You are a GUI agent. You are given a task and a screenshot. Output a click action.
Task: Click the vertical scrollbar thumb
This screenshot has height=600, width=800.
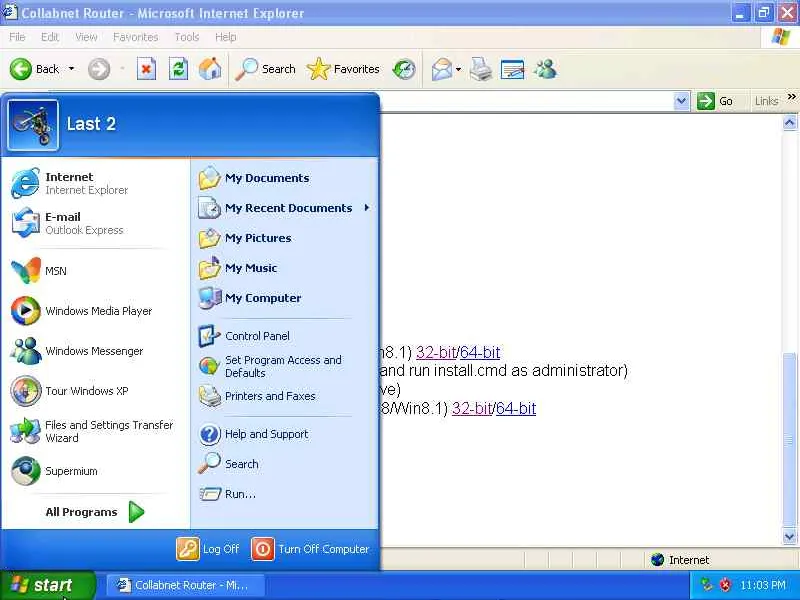tap(789, 440)
